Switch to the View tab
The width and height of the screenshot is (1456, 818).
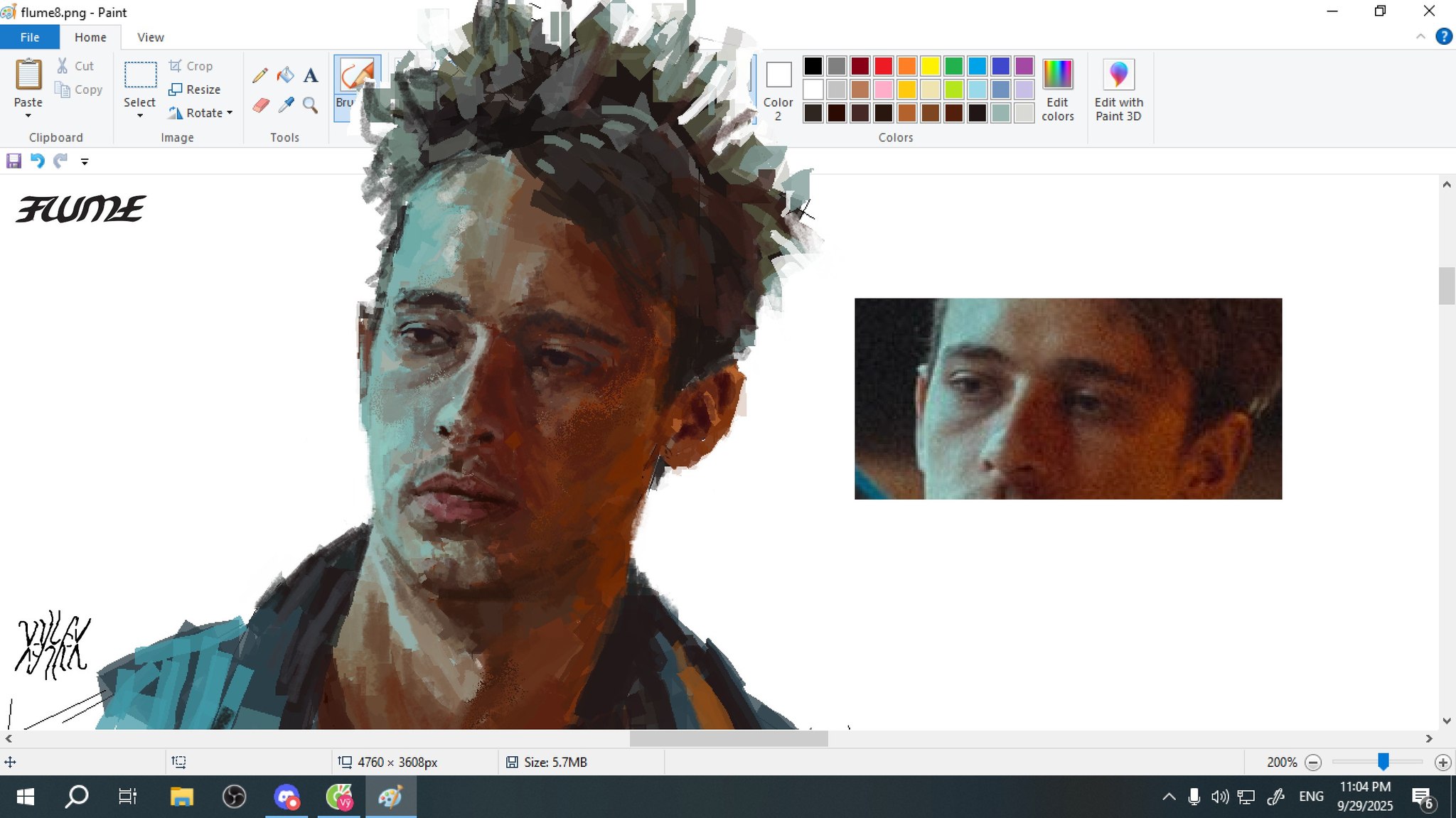[x=150, y=37]
